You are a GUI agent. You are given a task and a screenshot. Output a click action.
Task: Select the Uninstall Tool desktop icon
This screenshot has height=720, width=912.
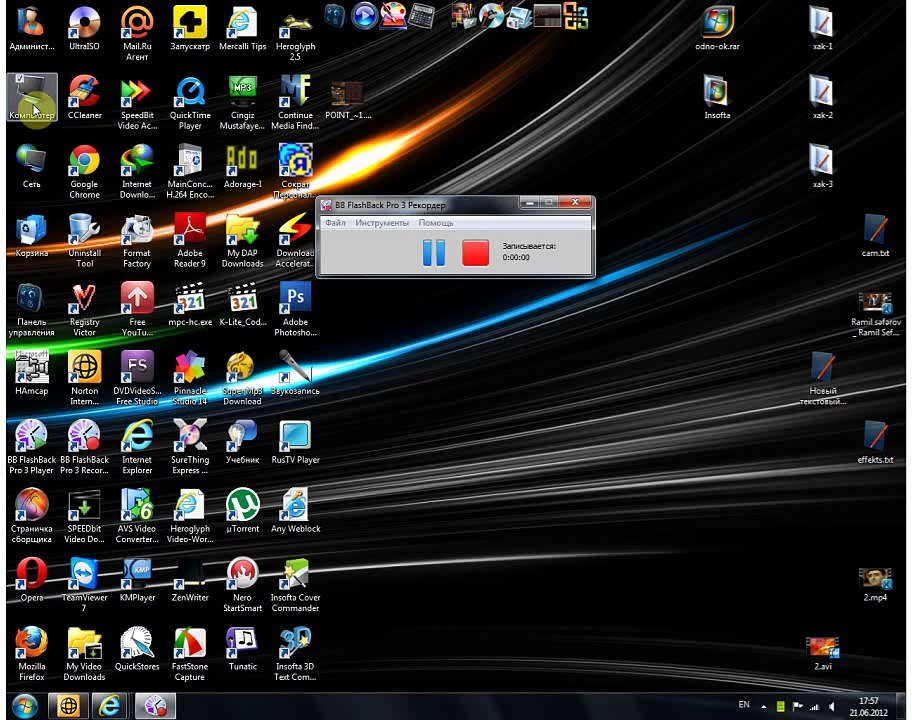tap(84, 241)
